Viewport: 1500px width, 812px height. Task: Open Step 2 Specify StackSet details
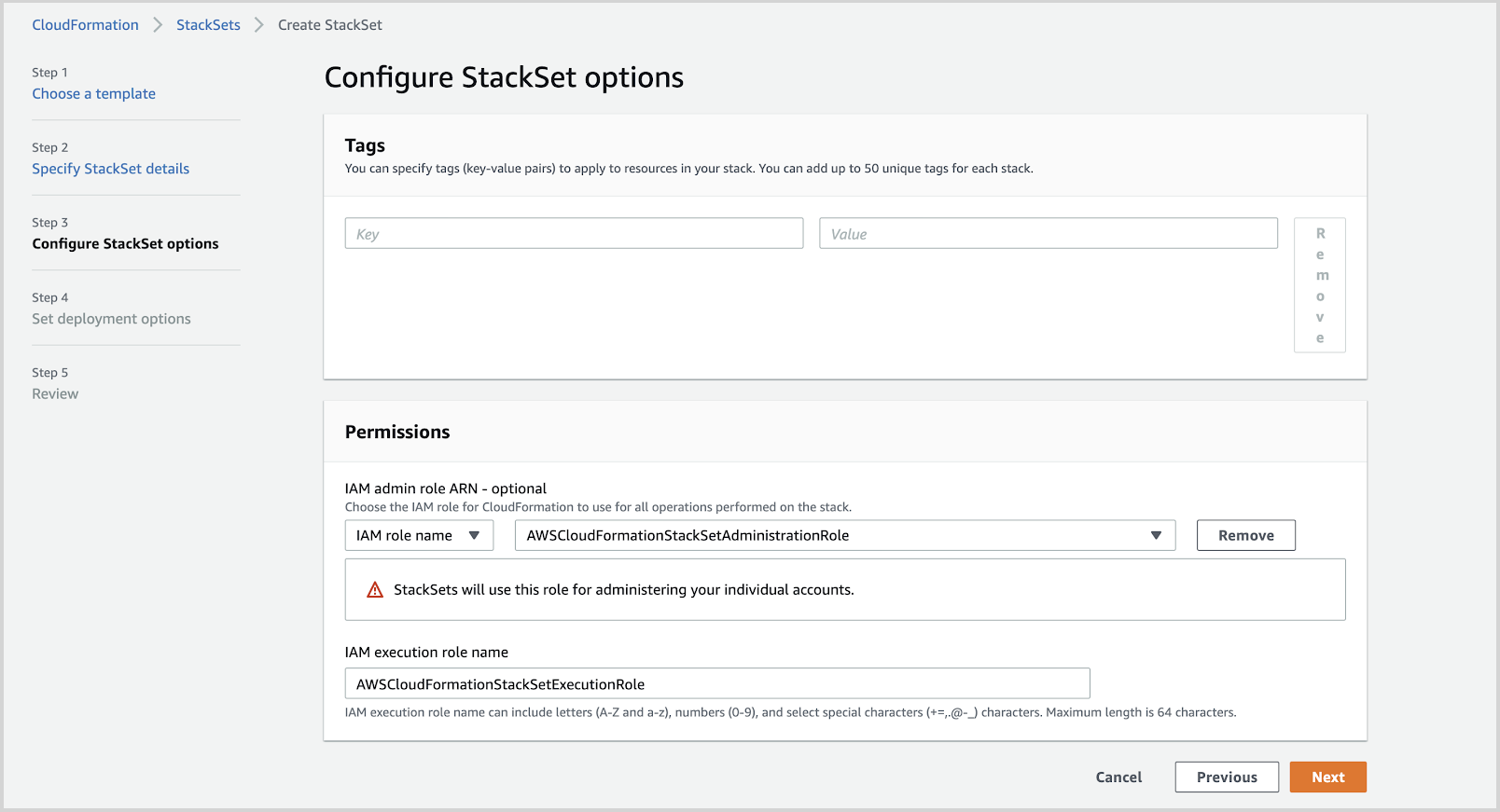(110, 169)
